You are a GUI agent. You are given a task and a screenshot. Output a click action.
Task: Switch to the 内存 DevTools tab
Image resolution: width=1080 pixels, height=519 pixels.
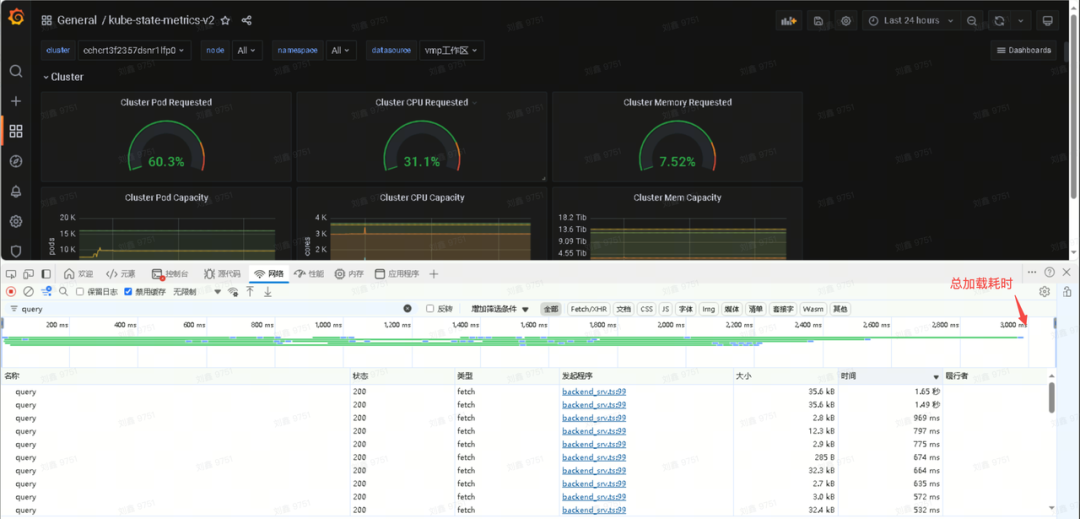point(349,273)
